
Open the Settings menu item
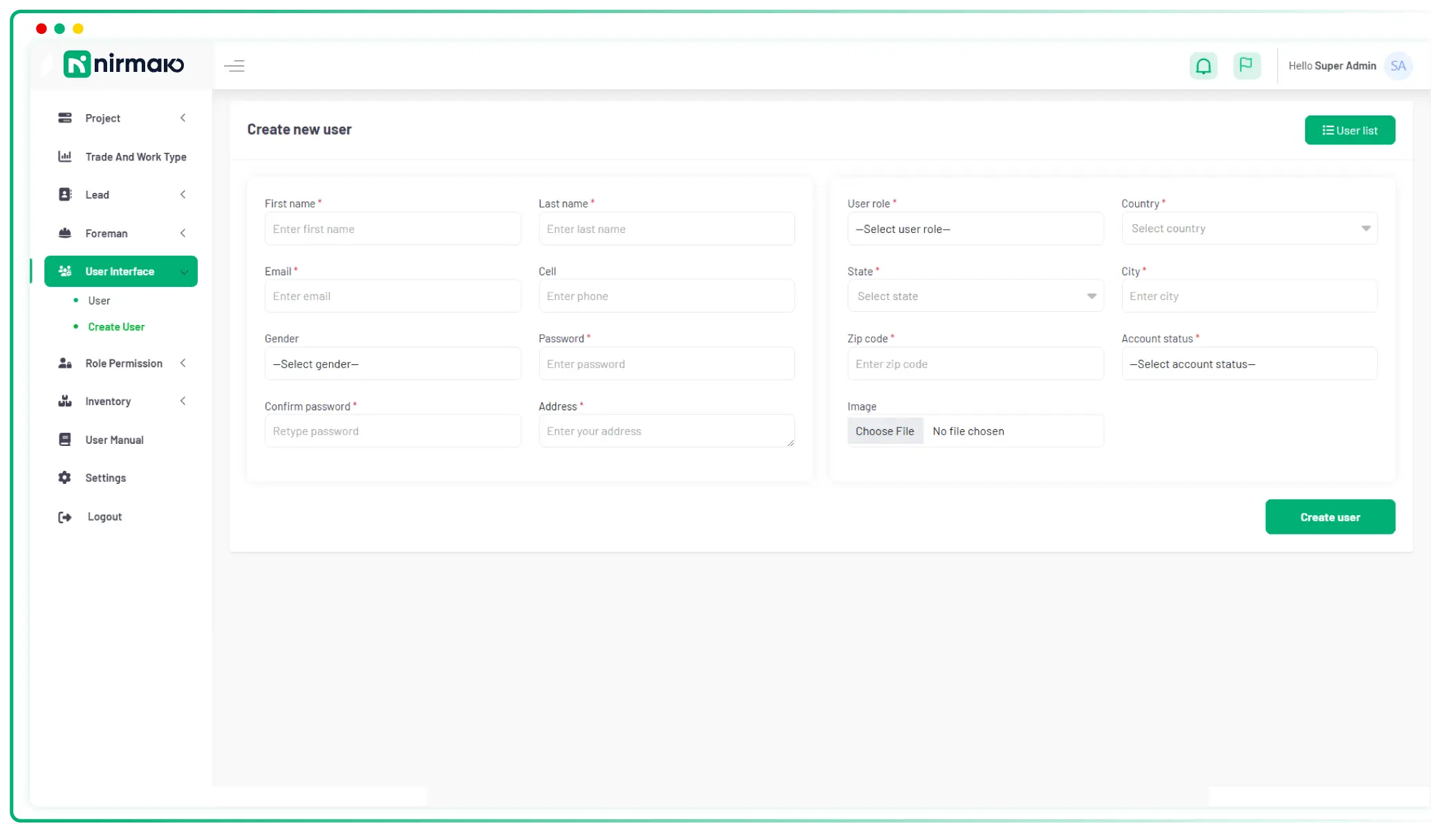[x=105, y=478]
